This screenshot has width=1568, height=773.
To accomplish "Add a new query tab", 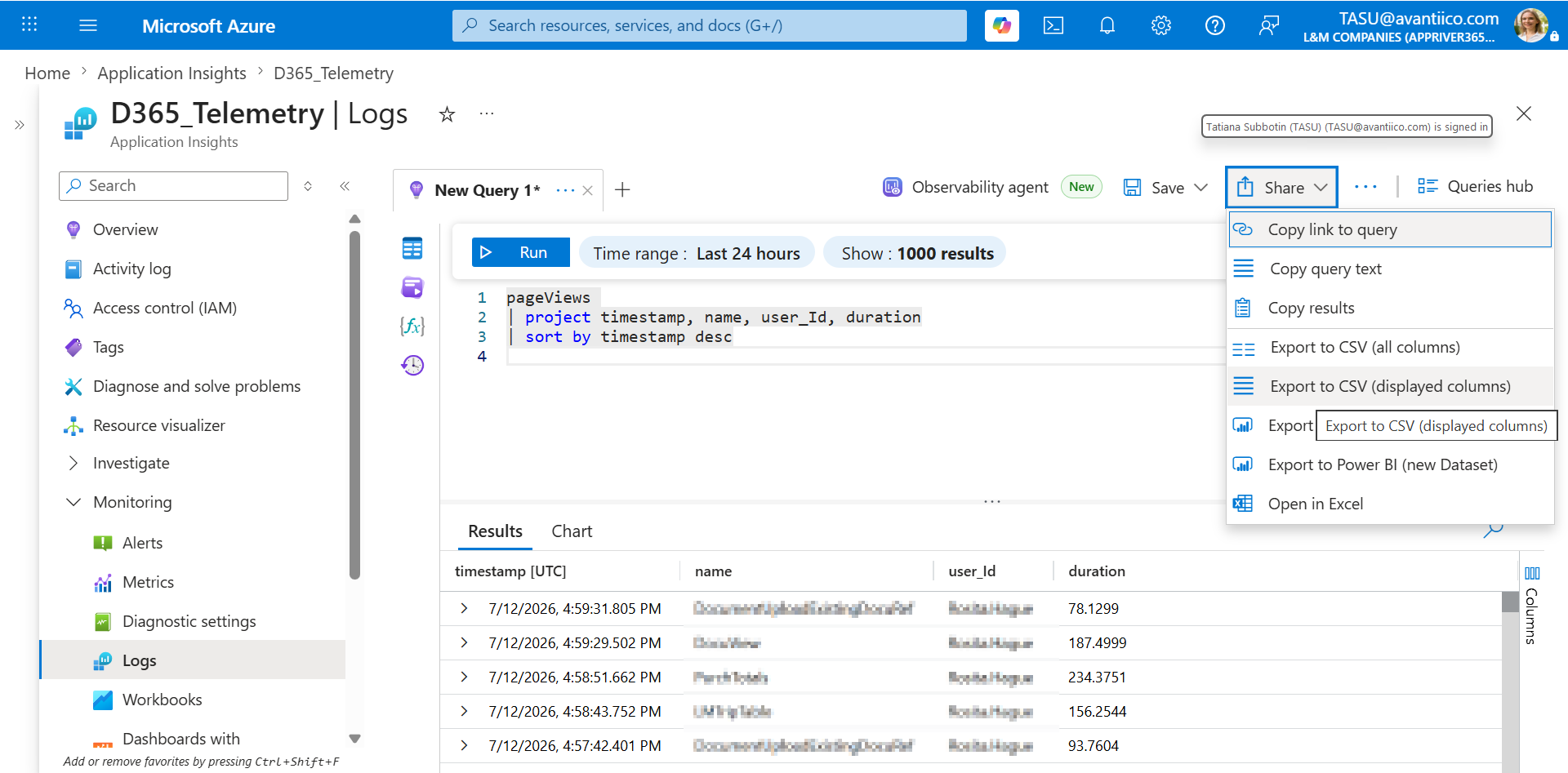I will 622,190.
